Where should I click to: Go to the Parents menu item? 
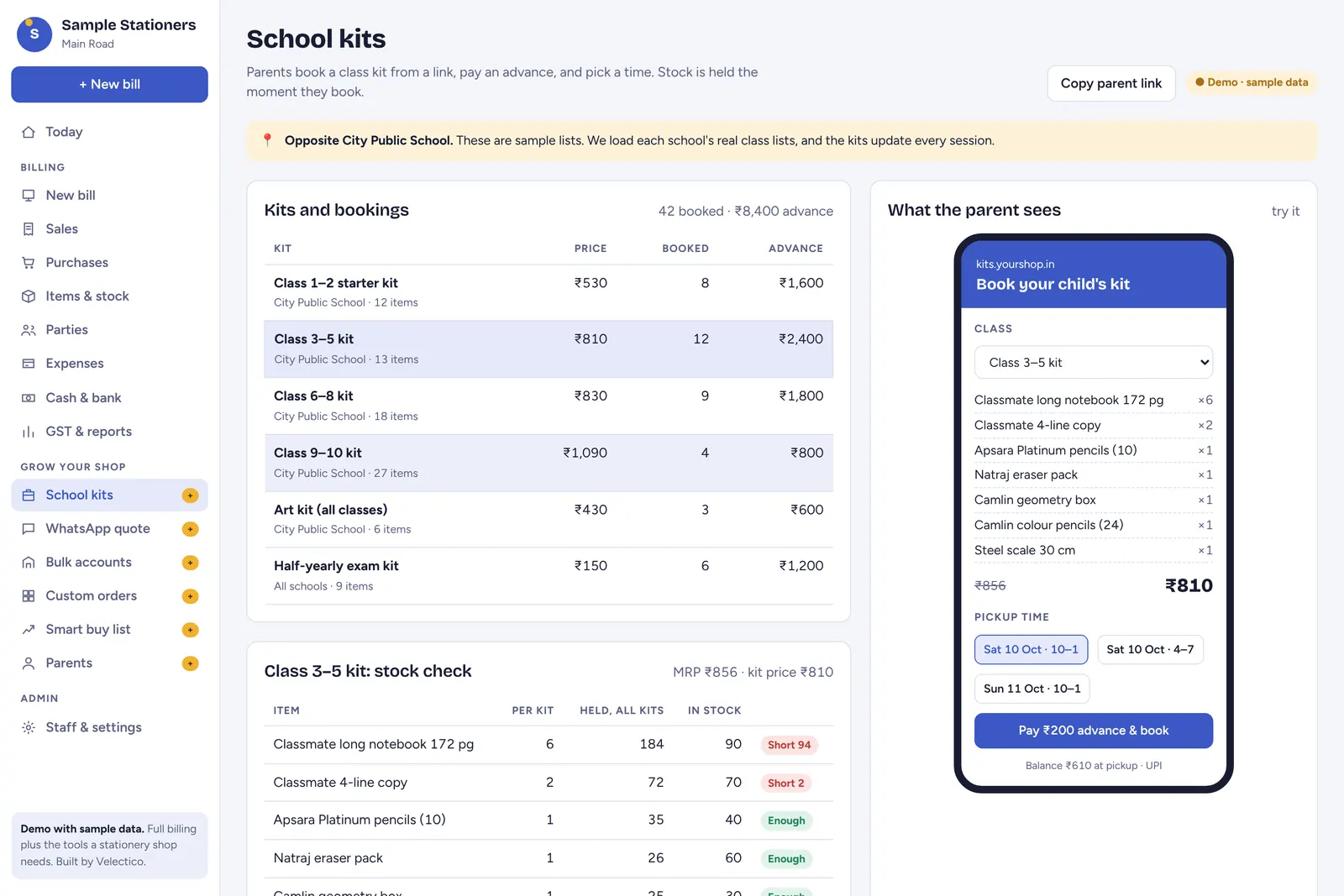click(109, 663)
